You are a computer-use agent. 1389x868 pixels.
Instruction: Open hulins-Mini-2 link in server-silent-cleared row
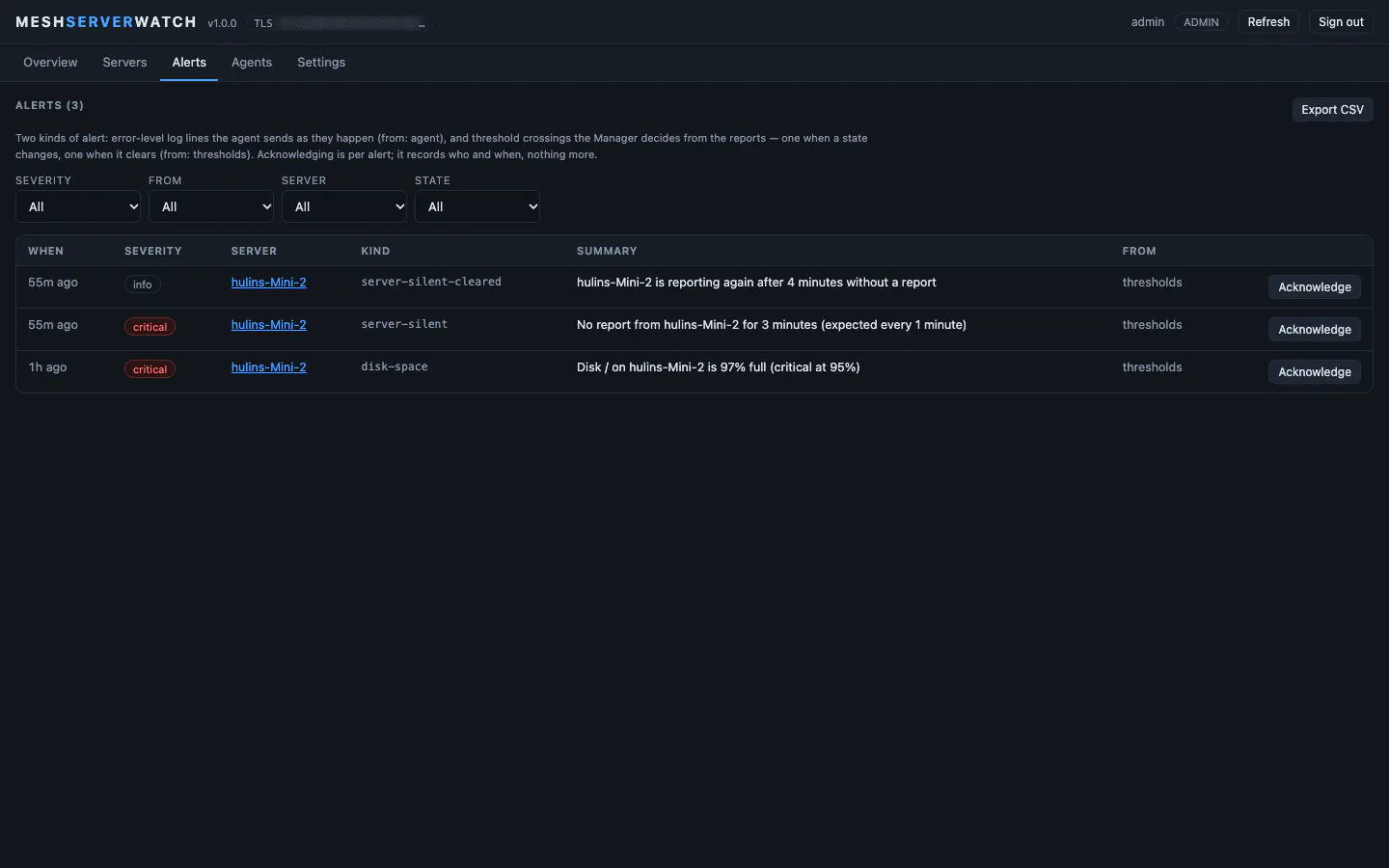(x=269, y=283)
